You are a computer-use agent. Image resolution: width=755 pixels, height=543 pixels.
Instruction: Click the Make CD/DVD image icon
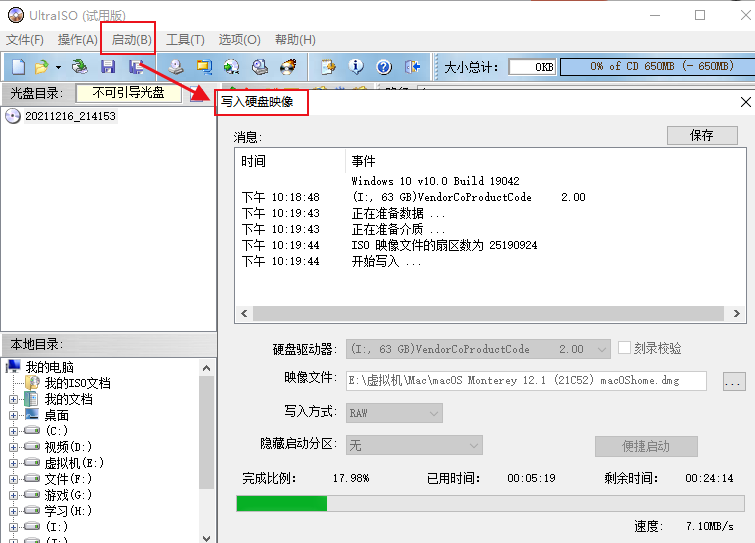coord(176,66)
